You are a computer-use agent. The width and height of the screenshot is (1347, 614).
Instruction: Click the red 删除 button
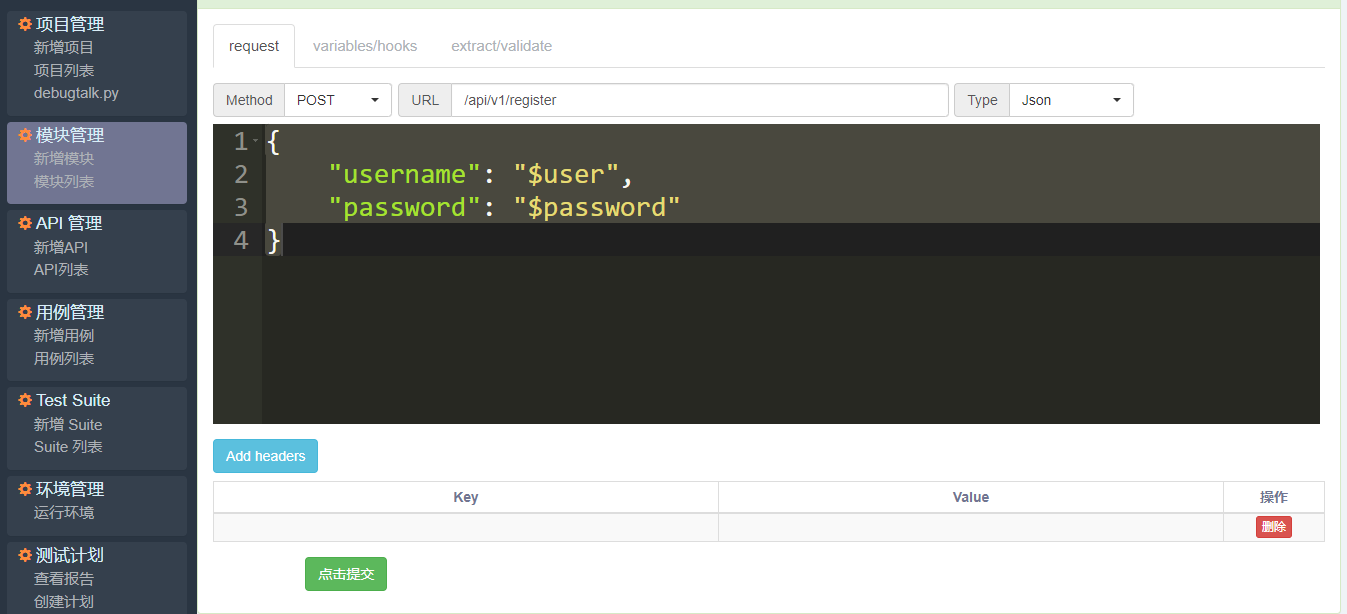point(1274,527)
